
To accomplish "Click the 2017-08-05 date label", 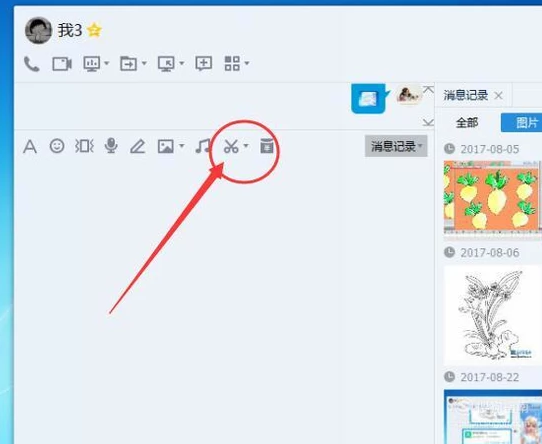I will [489, 149].
